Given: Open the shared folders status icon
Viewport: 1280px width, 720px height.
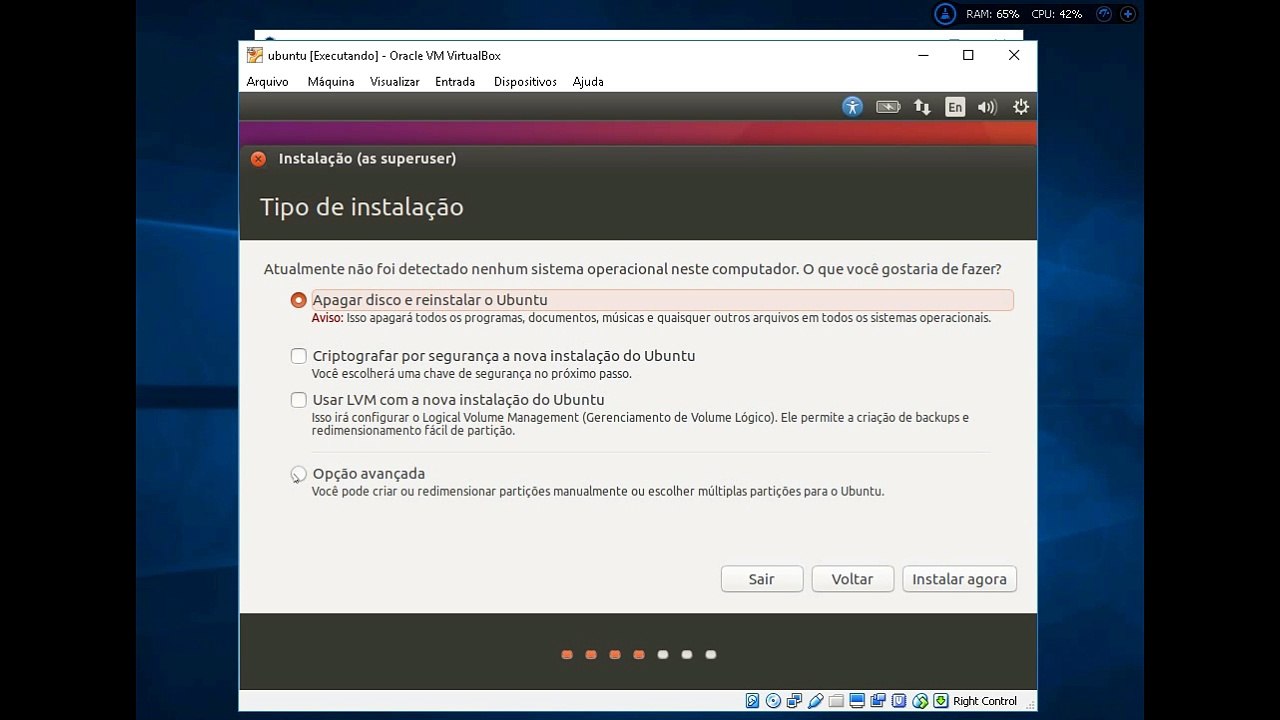Looking at the screenshot, I should pyautogui.click(x=836, y=701).
